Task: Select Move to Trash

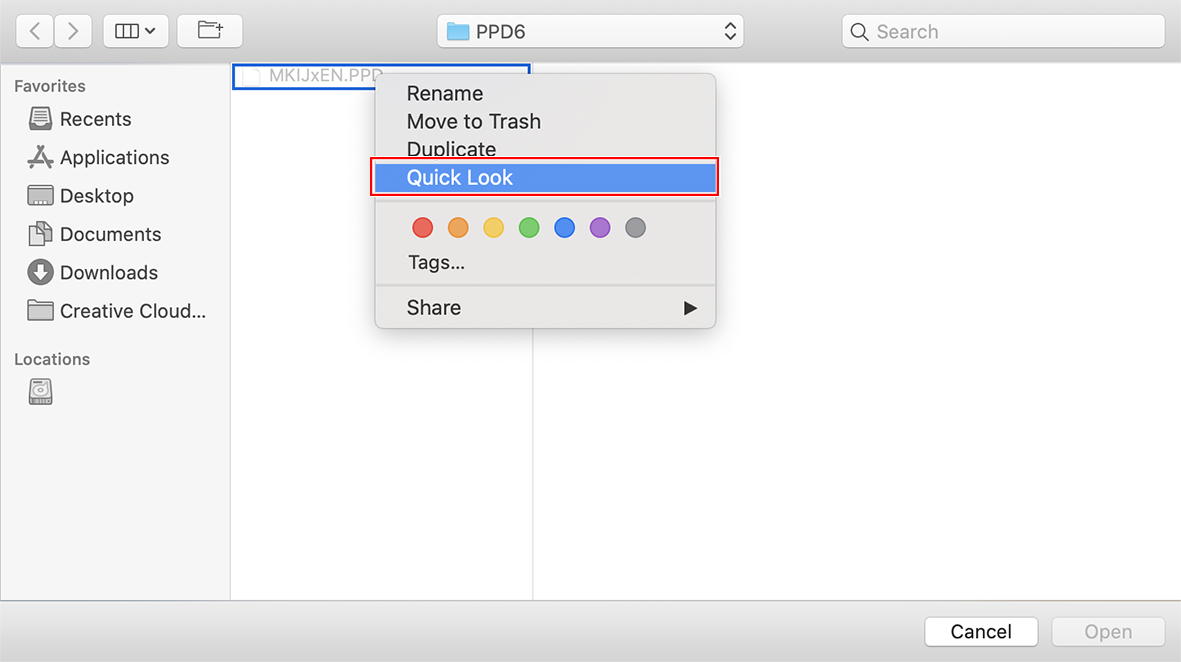Action: pos(474,121)
